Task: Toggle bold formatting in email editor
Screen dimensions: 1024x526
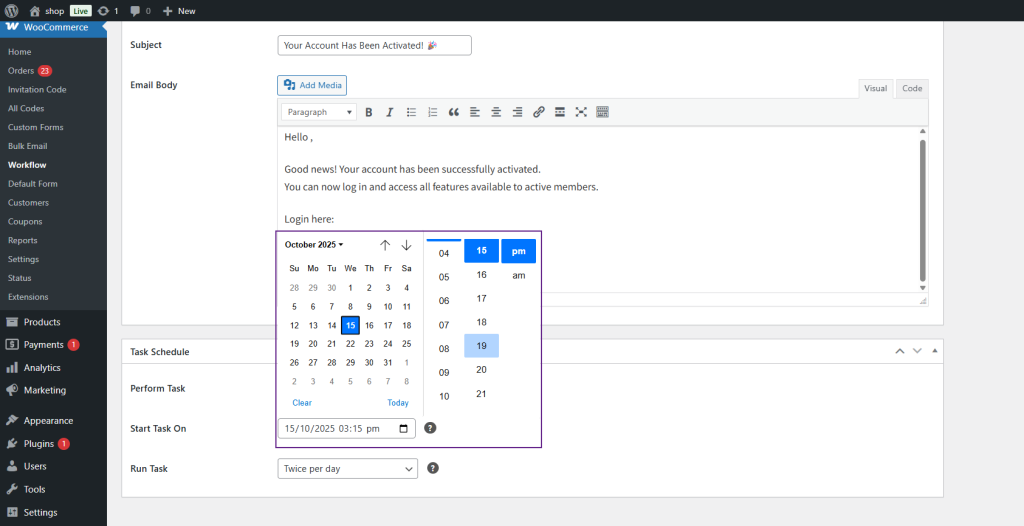Action: [x=368, y=112]
